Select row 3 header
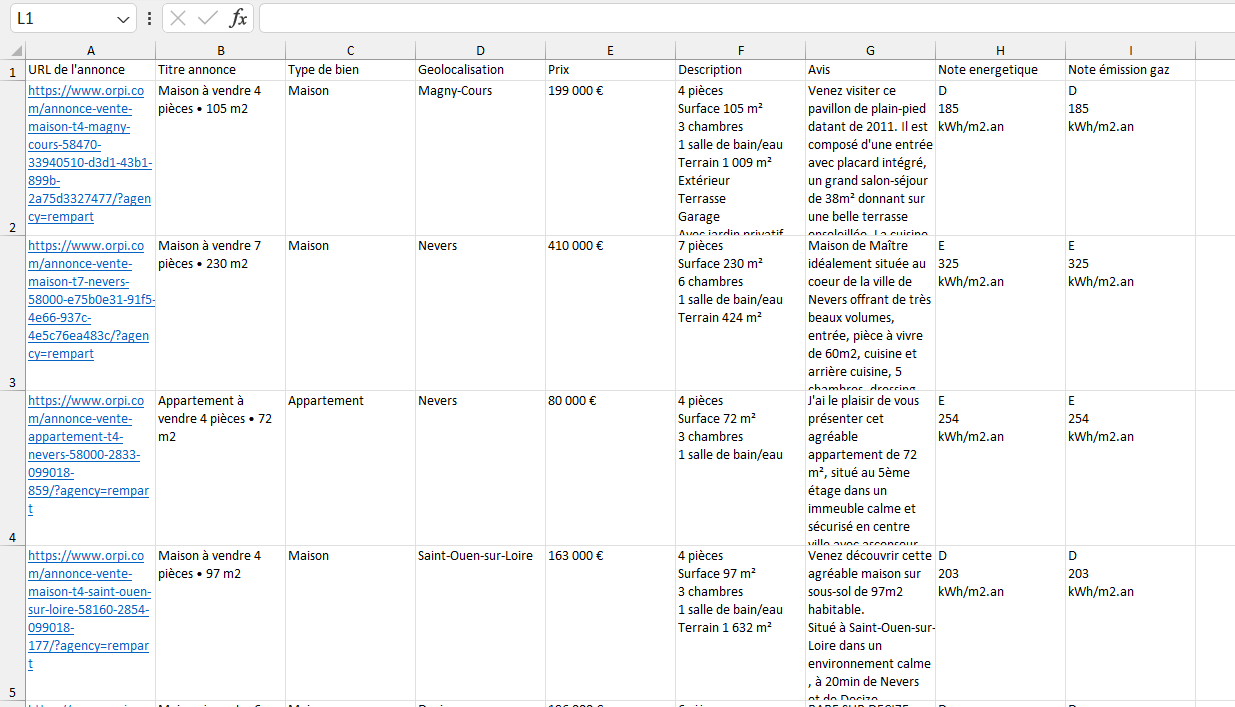 (13, 313)
